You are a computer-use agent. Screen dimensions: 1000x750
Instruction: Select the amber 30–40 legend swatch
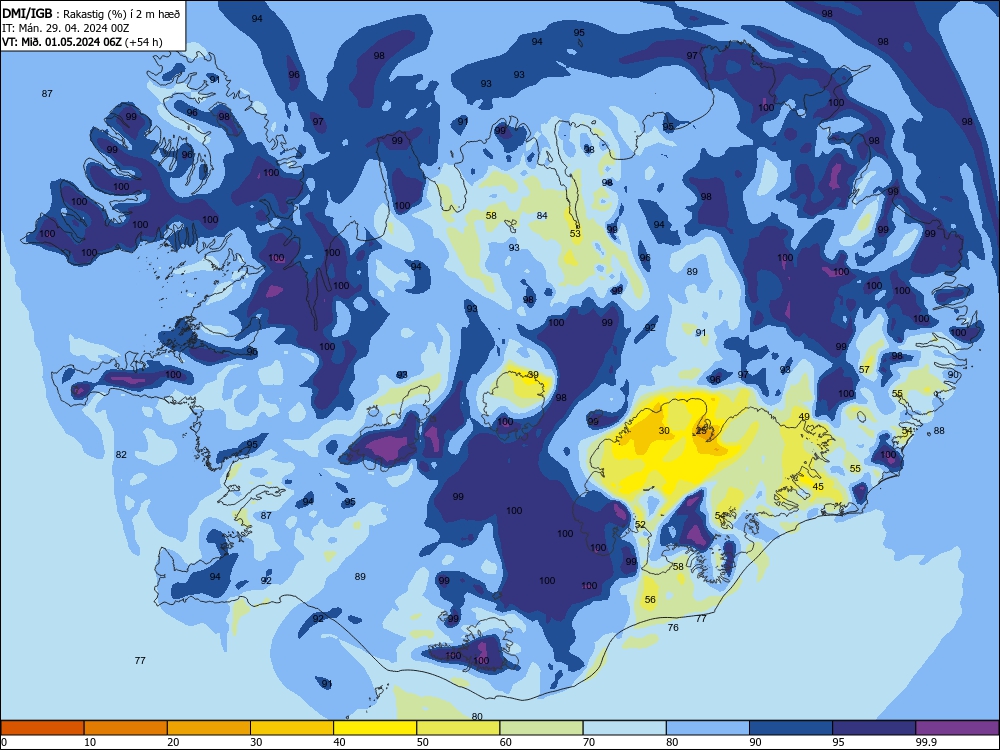(x=292, y=728)
